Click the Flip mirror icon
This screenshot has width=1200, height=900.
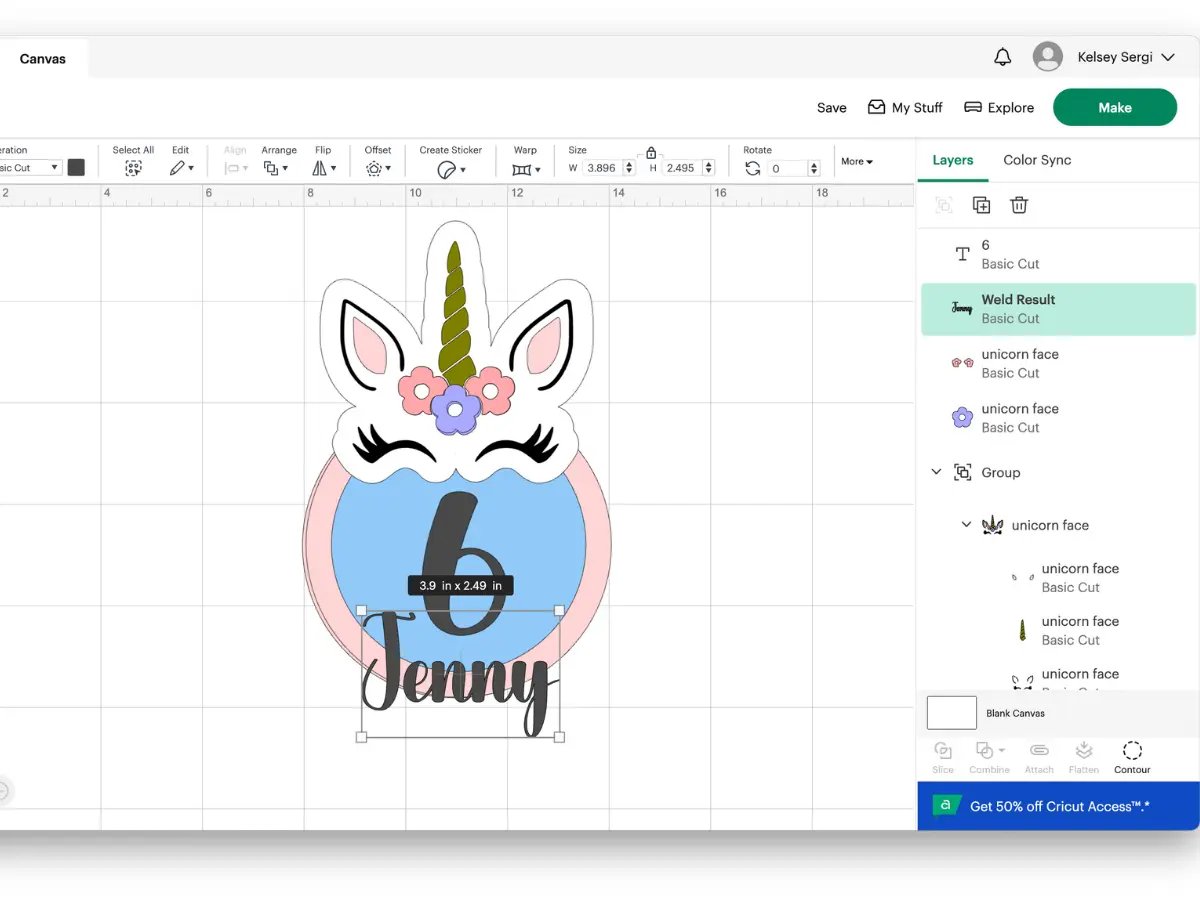click(x=319, y=169)
